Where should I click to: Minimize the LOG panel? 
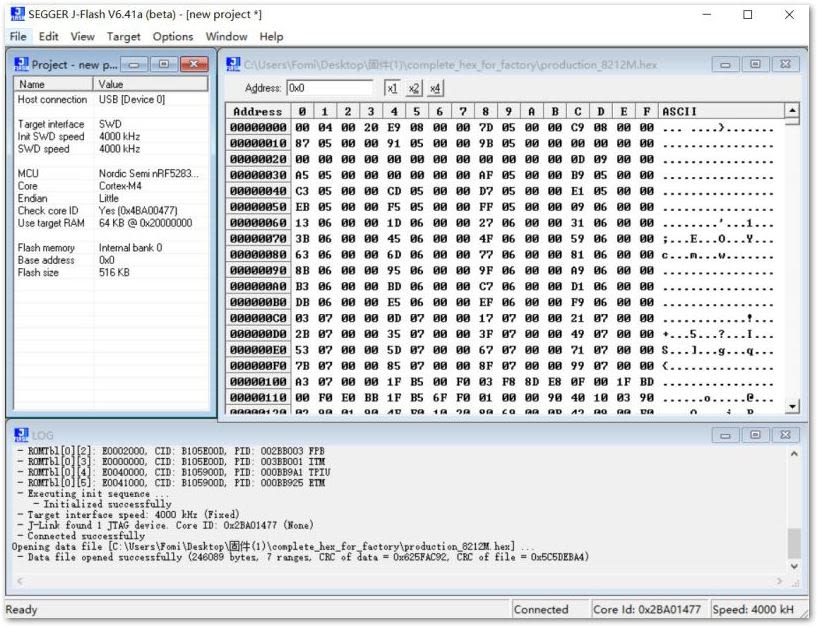click(725, 435)
